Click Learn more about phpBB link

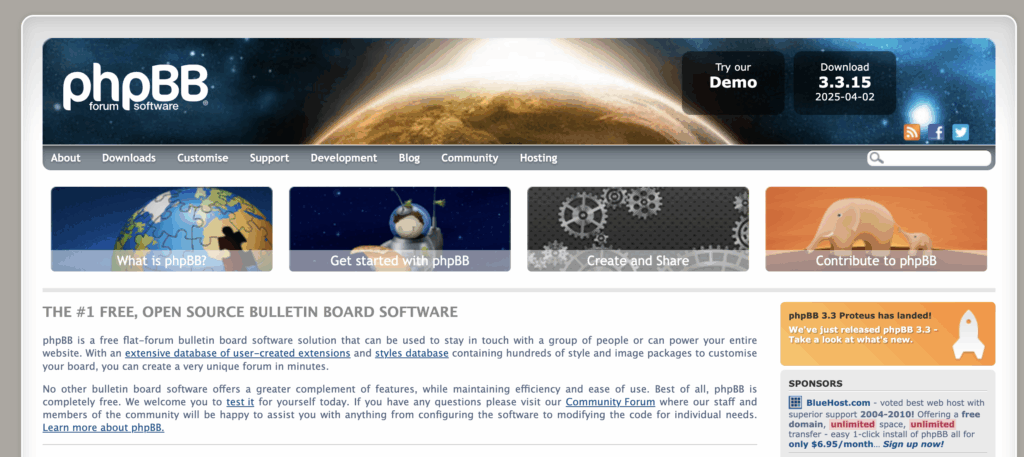[103, 428]
